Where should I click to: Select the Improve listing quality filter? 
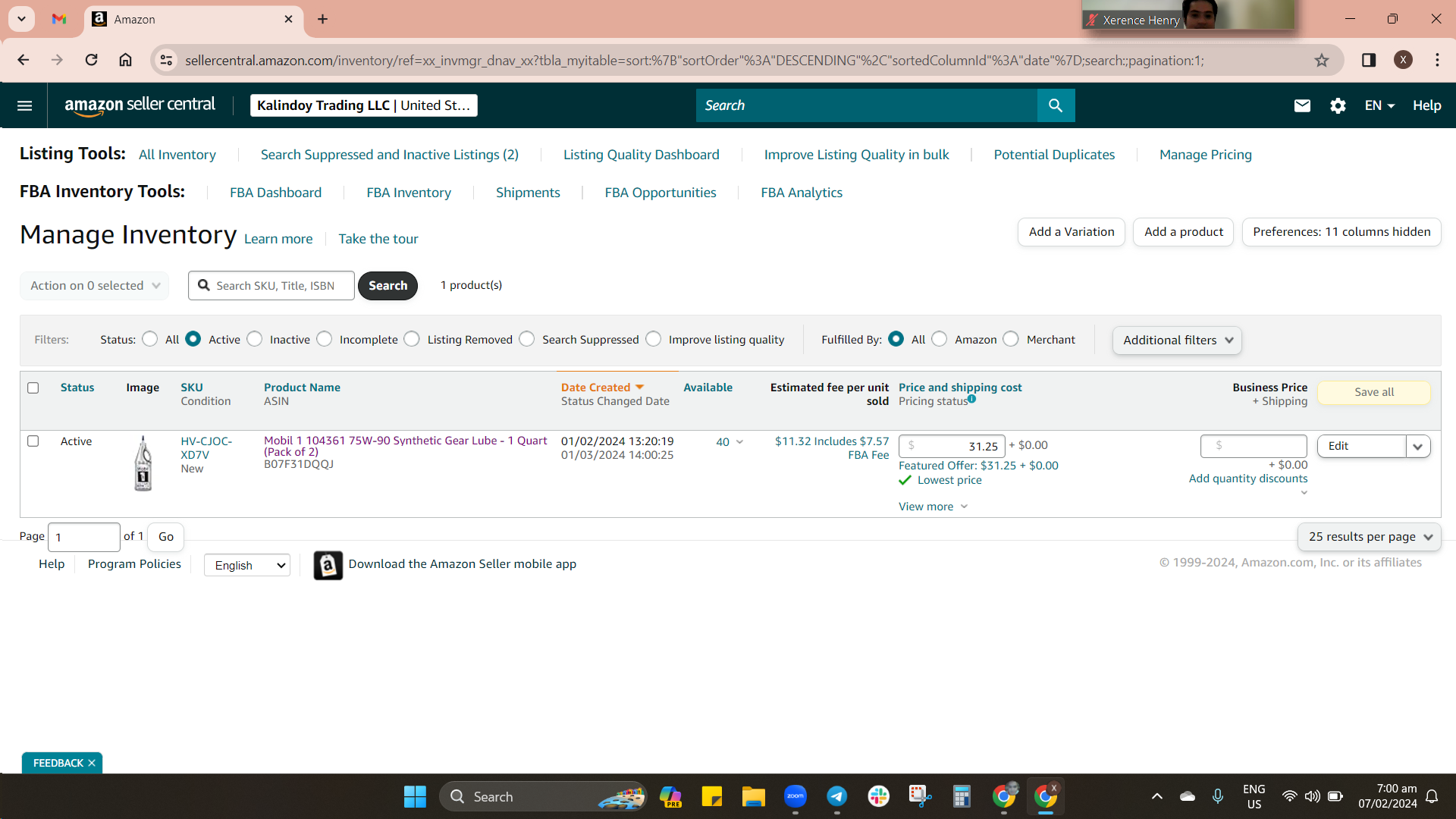(654, 339)
